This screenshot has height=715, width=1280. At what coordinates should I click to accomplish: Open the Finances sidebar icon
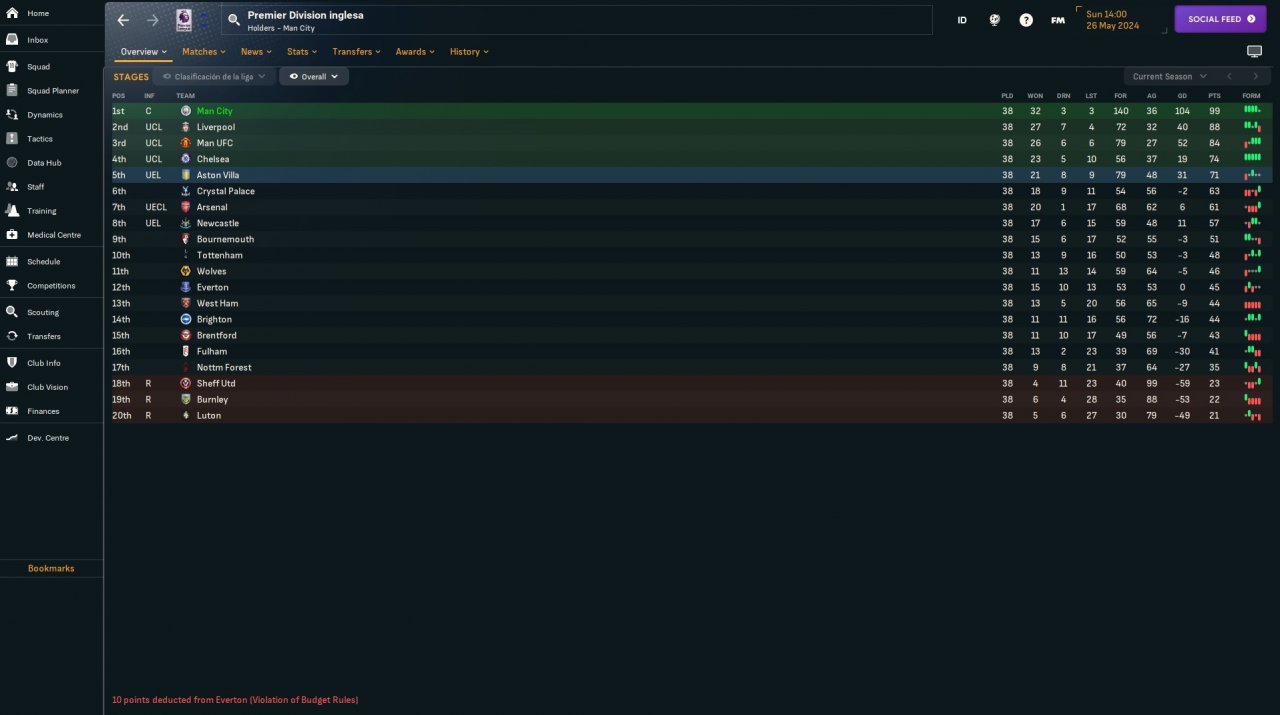[x=12, y=411]
